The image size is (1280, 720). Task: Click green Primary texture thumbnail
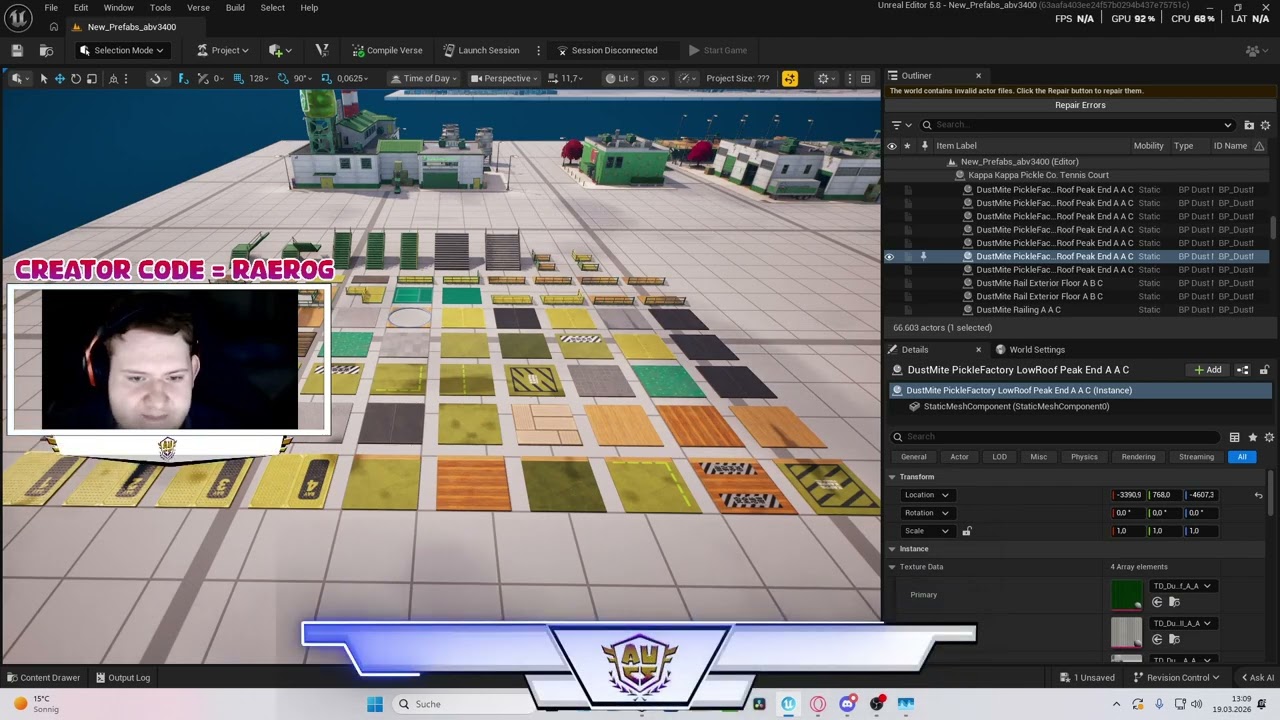(1127, 595)
